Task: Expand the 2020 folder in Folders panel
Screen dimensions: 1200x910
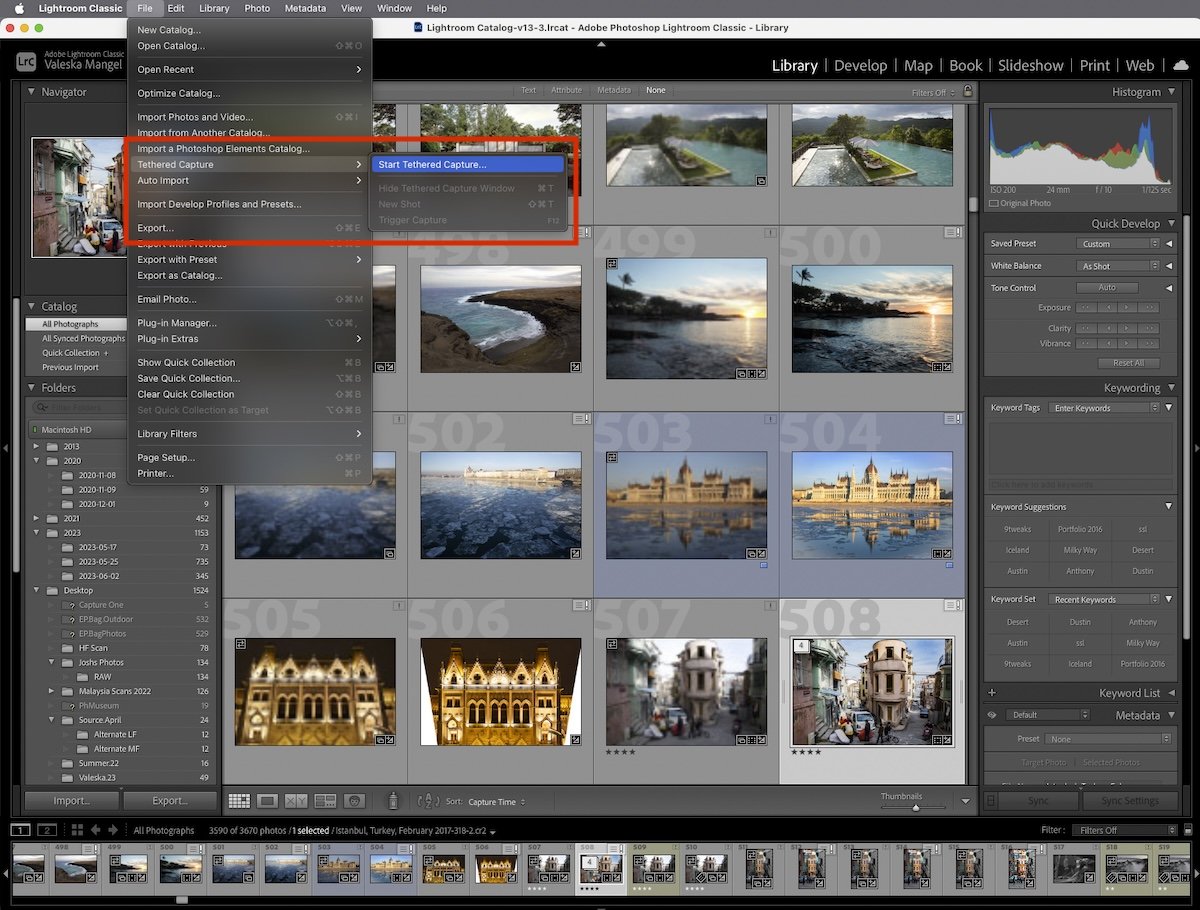Action: click(35, 461)
